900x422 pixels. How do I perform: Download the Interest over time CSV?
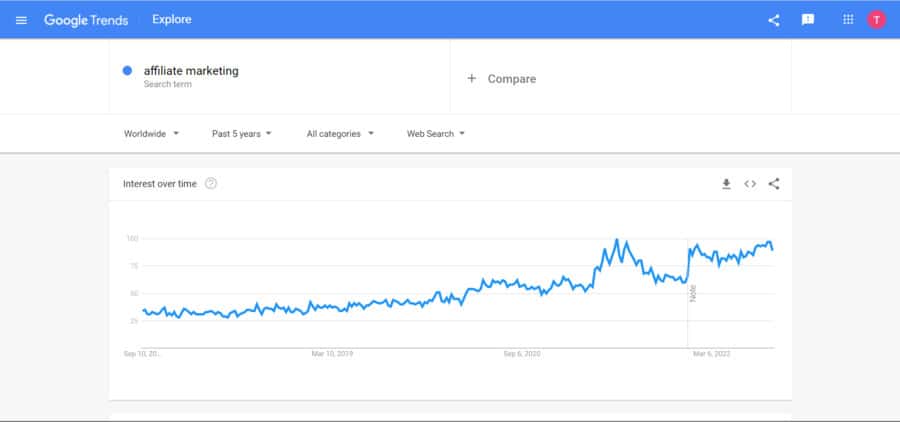tap(726, 184)
